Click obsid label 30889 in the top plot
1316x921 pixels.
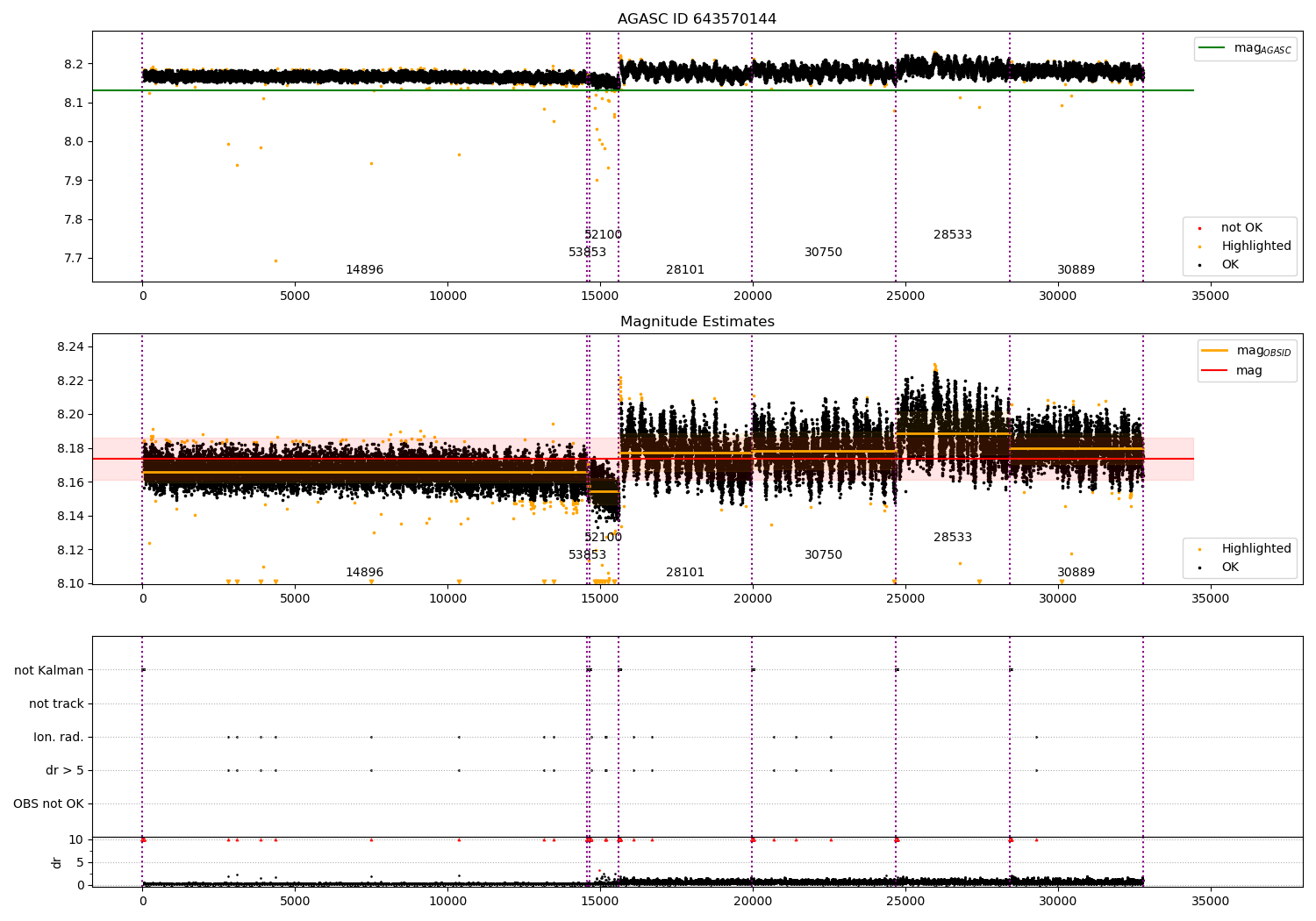pyautogui.click(x=1076, y=270)
